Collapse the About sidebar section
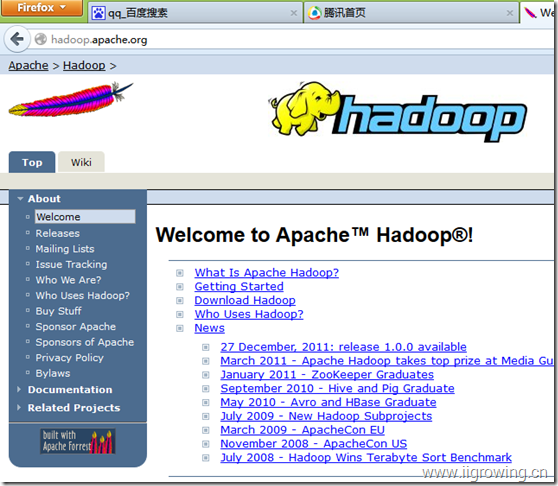558x486 pixels. pyautogui.click(x=44, y=199)
